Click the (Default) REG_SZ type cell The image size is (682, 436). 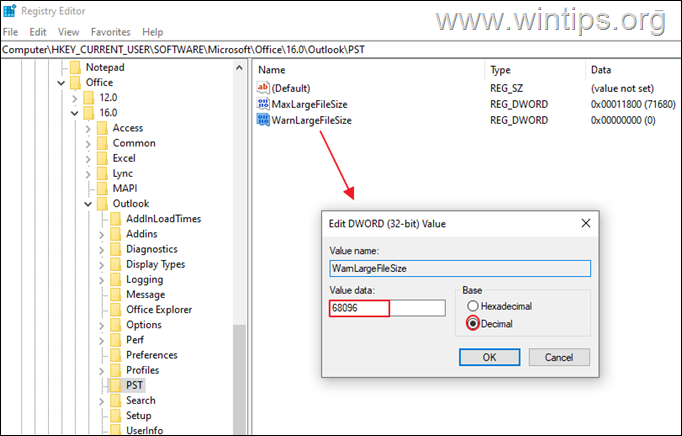506,88
